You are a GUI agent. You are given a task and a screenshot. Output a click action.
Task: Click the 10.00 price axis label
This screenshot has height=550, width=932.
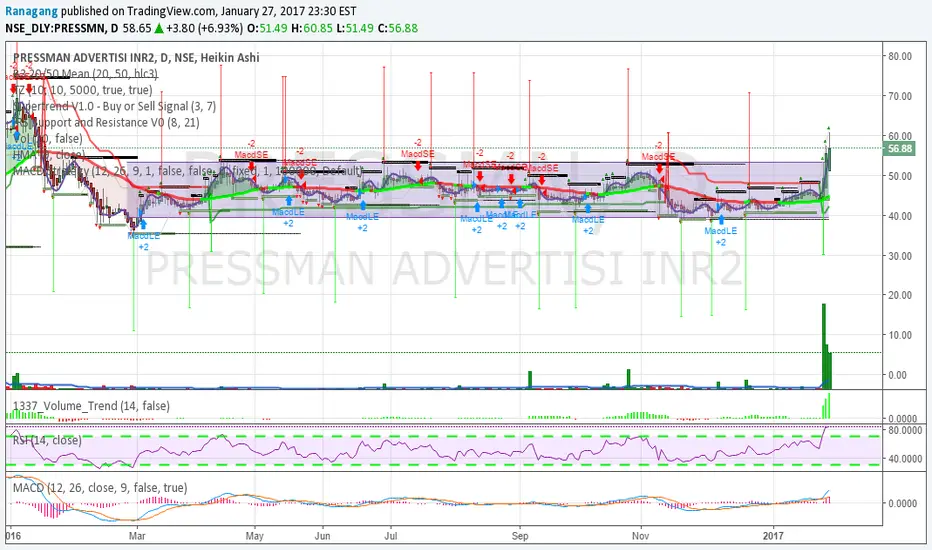tap(900, 335)
